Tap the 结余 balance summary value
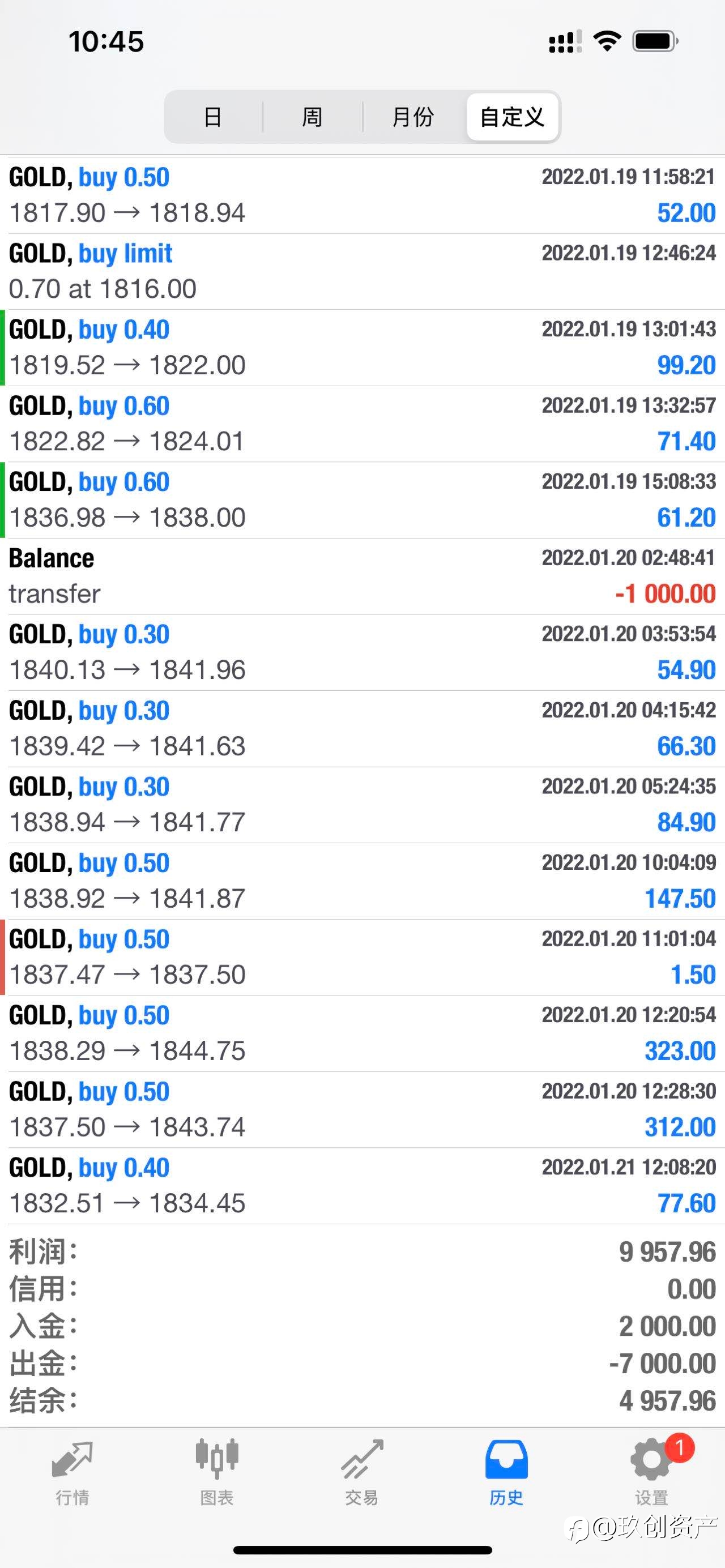 click(x=667, y=1400)
